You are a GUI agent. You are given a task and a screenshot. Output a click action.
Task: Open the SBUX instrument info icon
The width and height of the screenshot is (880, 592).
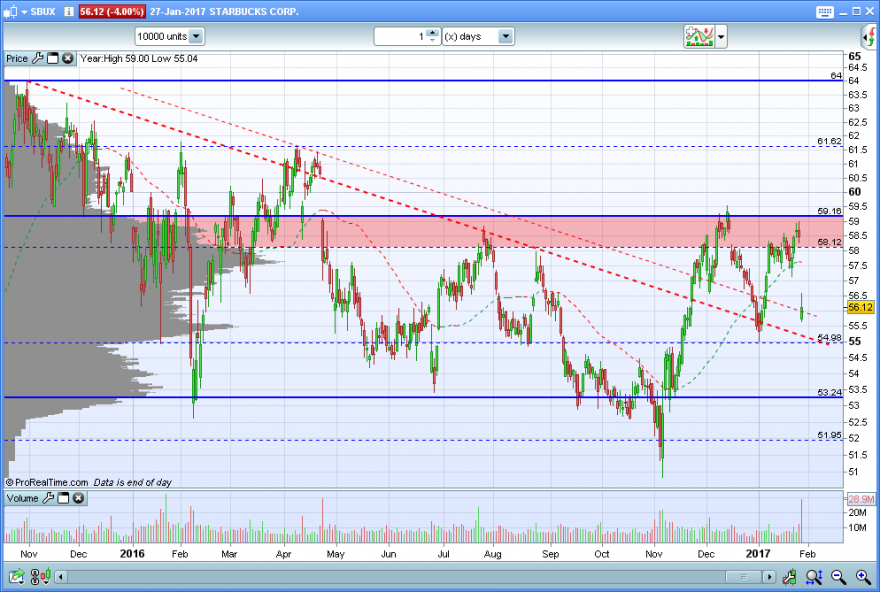68,11
